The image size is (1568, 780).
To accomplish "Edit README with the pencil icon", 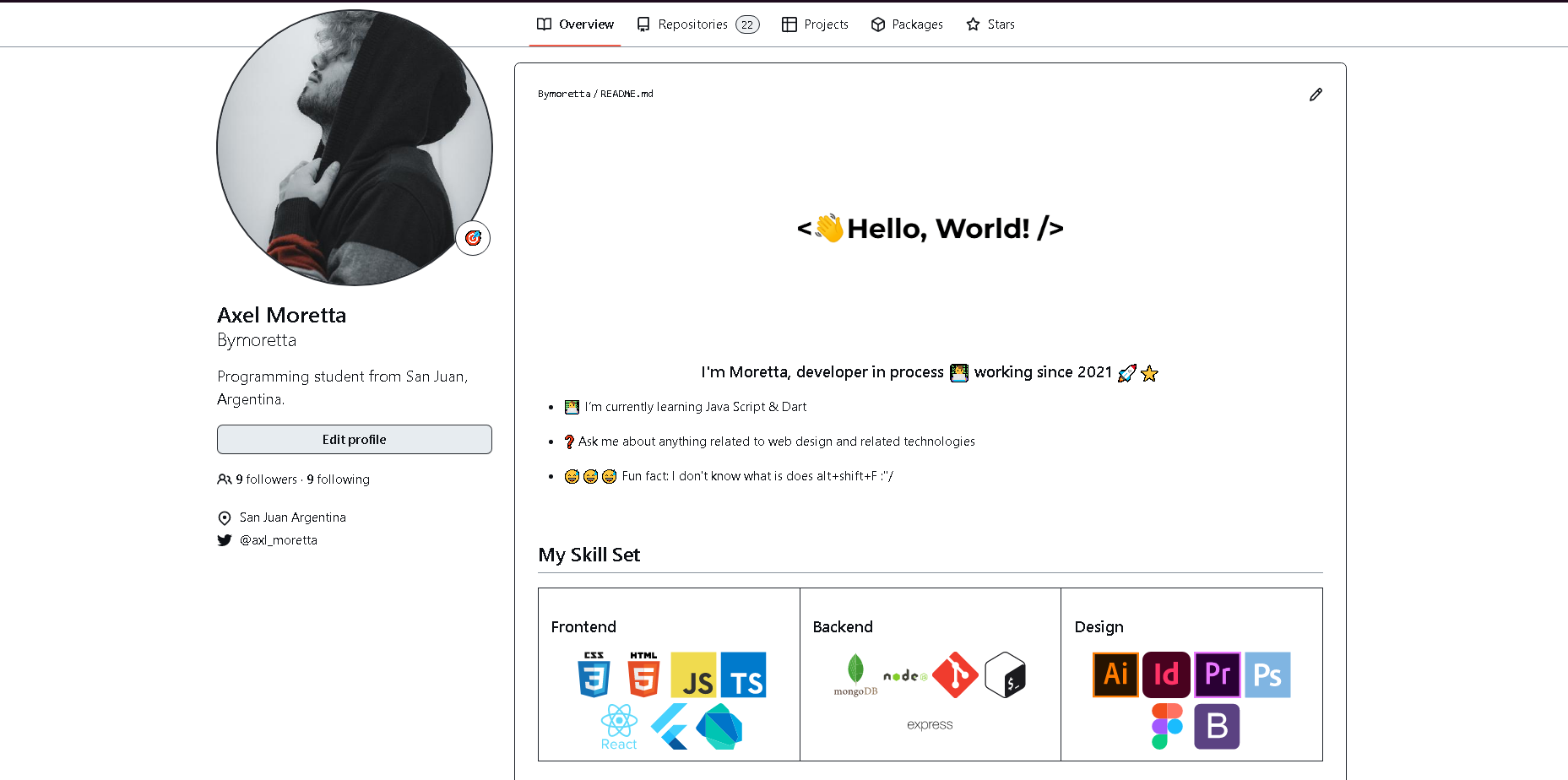I will (1316, 95).
